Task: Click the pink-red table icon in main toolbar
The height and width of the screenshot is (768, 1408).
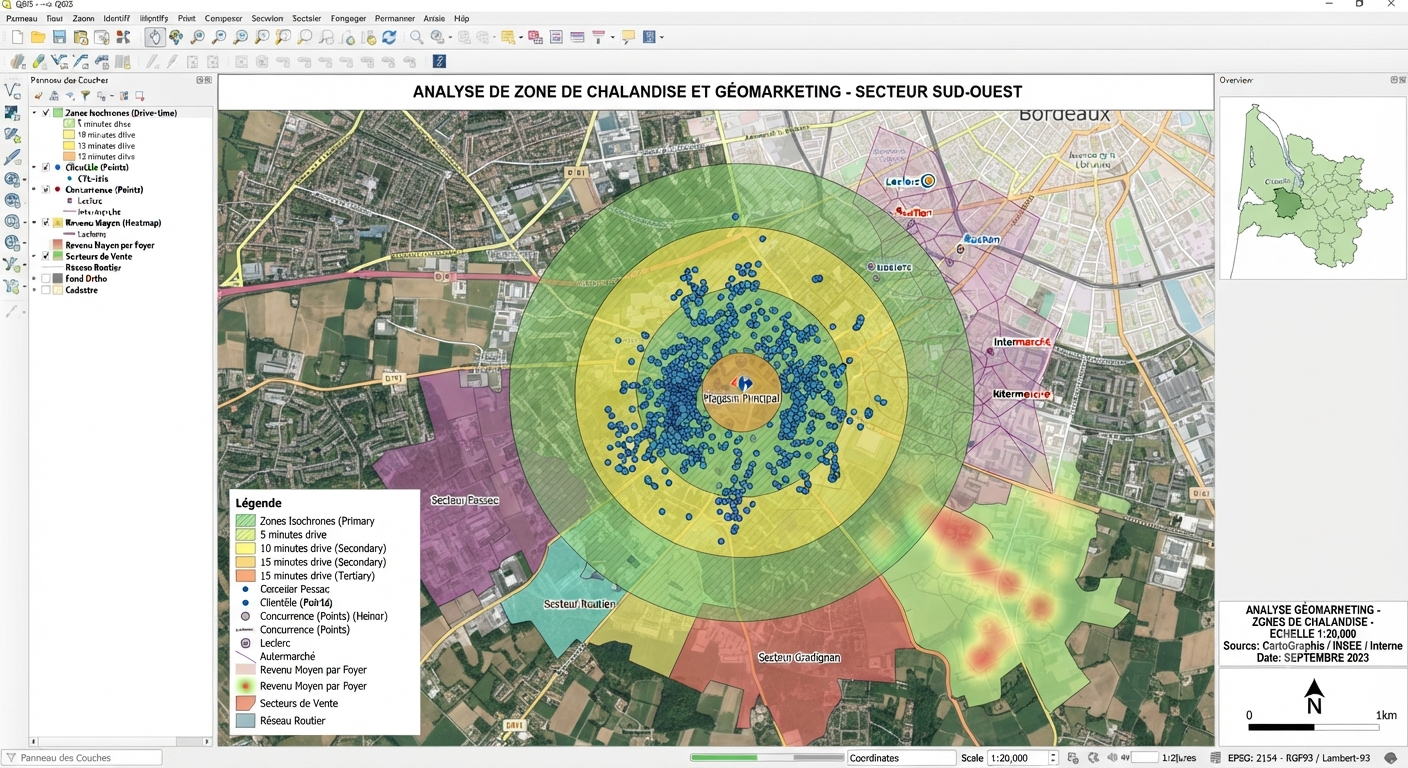Action: [x=535, y=37]
